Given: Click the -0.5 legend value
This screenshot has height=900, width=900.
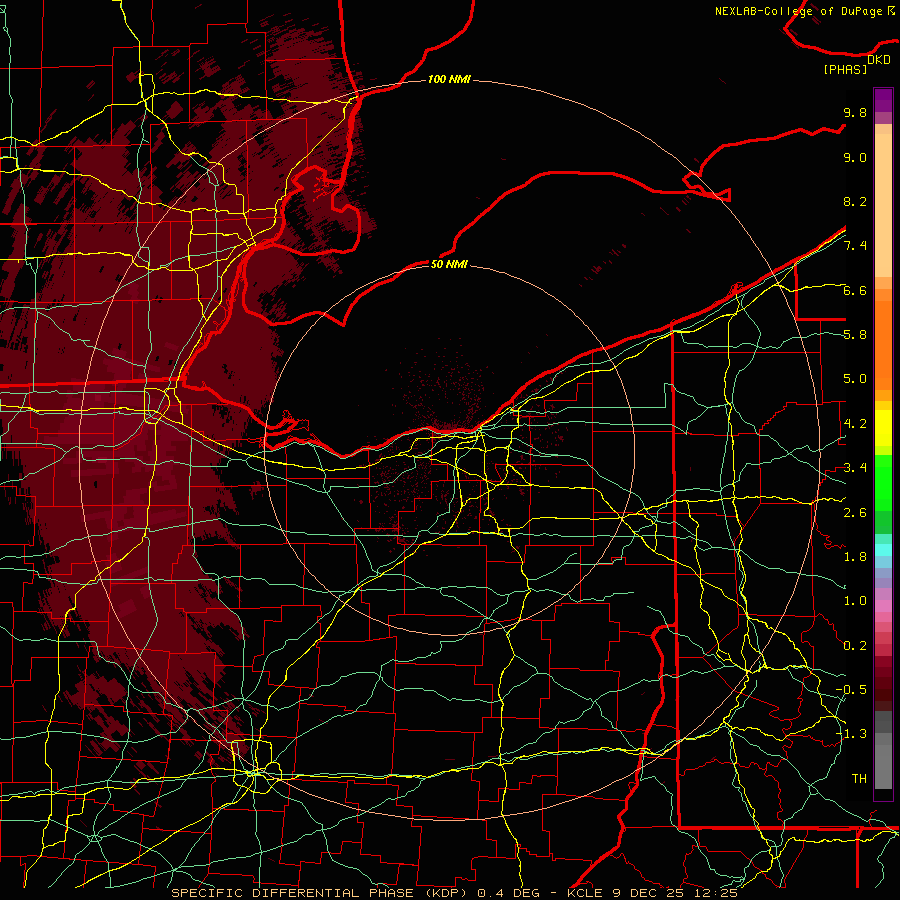Looking at the screenshot, I should click(x=851, y=690).
